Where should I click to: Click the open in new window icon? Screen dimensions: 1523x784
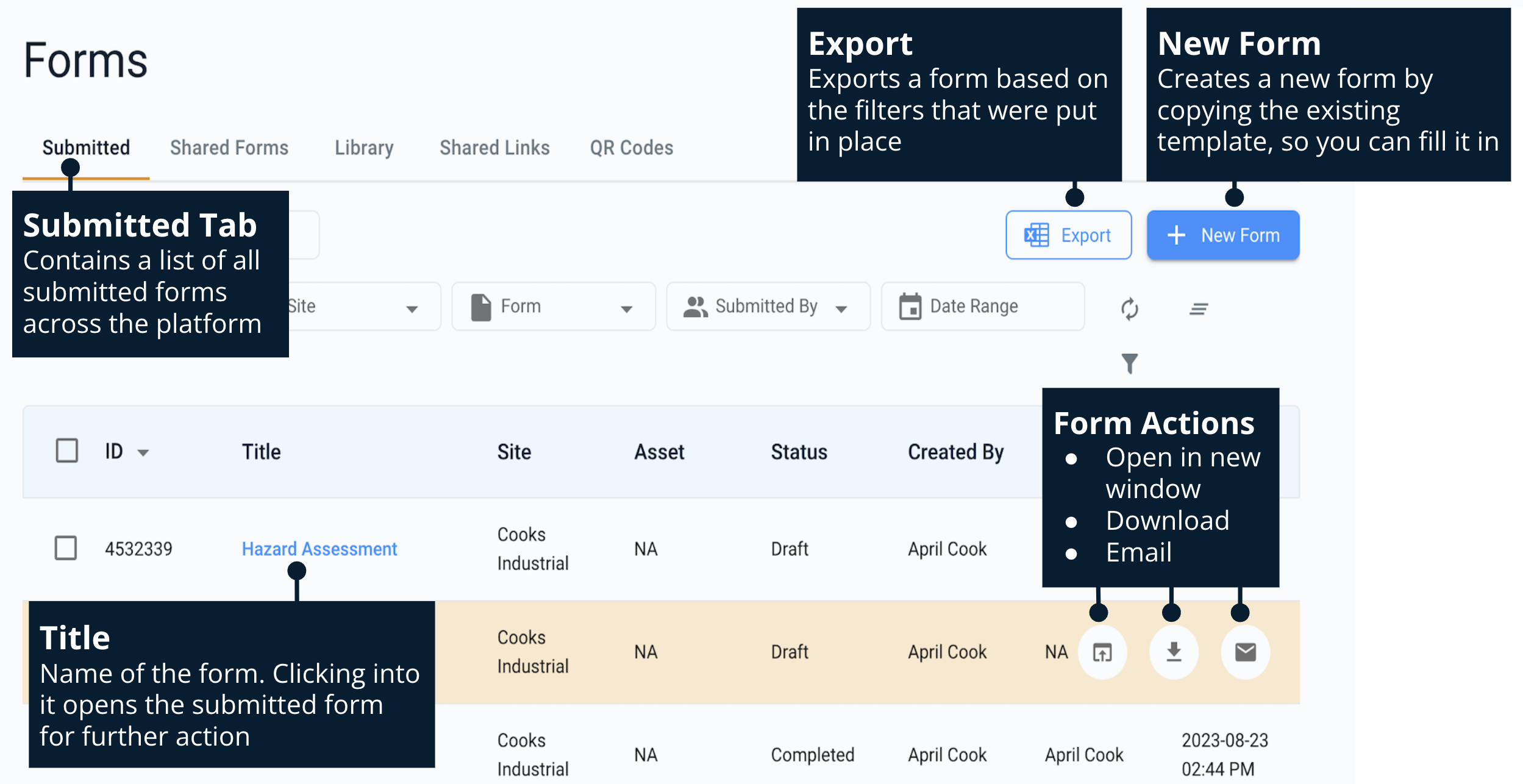point(1102,652)
